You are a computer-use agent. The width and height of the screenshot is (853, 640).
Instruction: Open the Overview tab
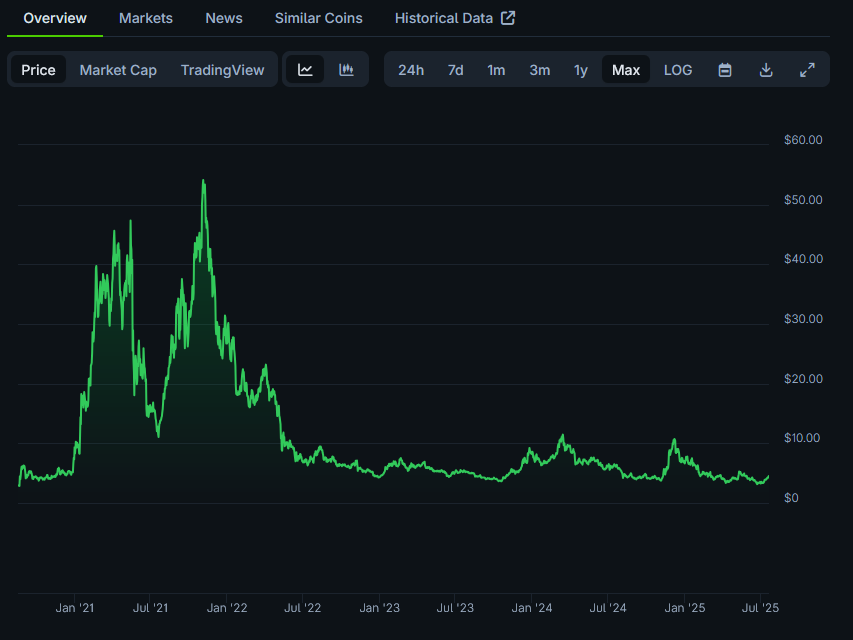click(x=55, y=18)
